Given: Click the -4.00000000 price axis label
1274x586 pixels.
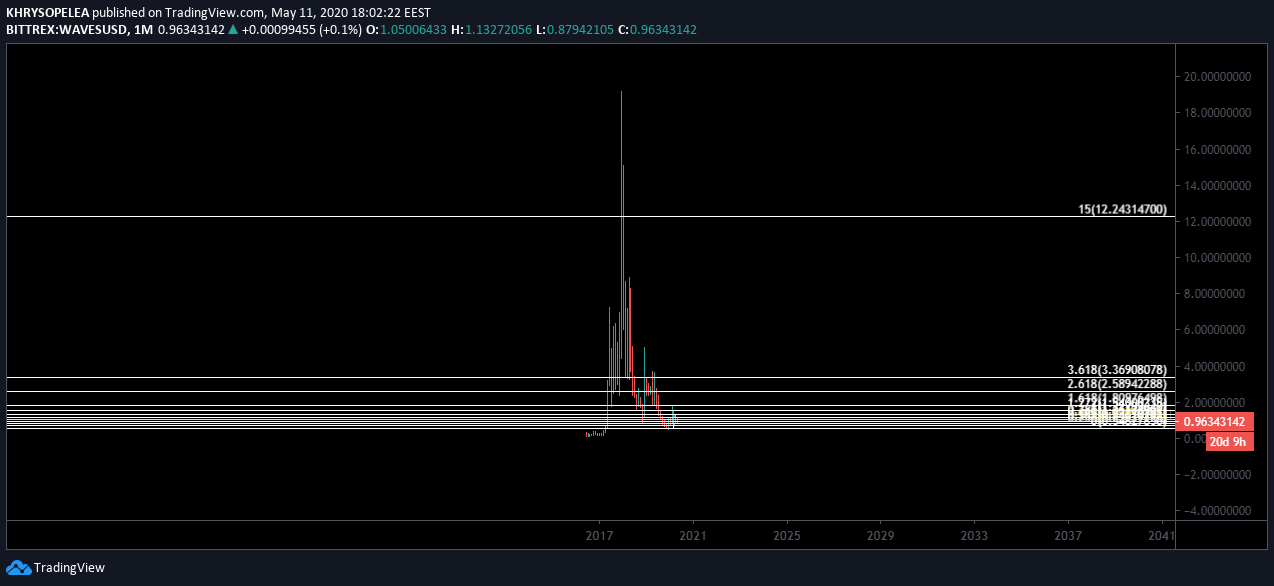Looking at the screenshot, I should point(1216,510).
